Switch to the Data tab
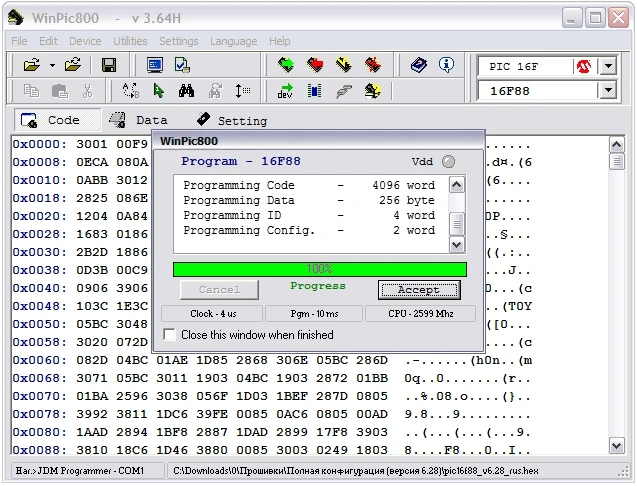The height and width of the screenshot is (486, 637). tap(138, 120)
